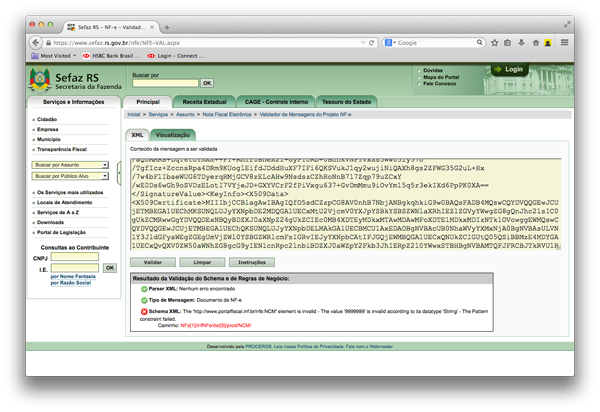Screen dimensions: 600x412
Task: Go to Inicial in the breadcrumb
Action: coord(134,114)
